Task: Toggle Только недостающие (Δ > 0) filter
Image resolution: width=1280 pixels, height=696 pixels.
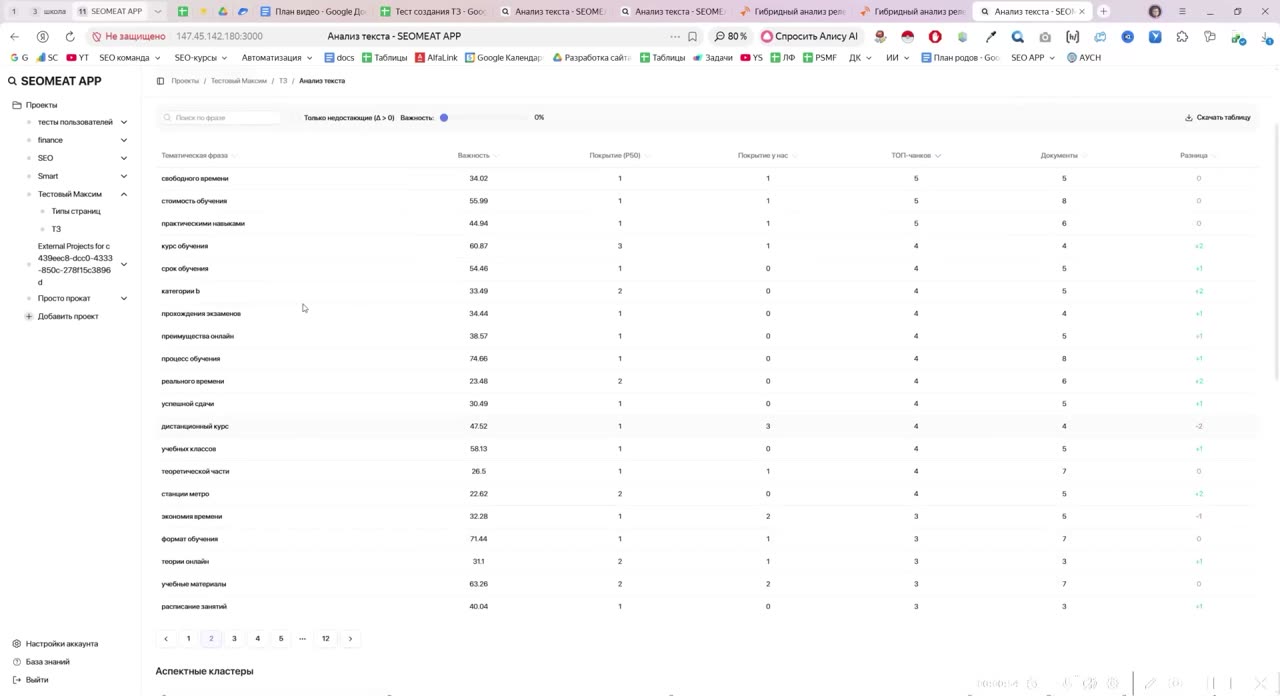Action: [x=349, y=118]
